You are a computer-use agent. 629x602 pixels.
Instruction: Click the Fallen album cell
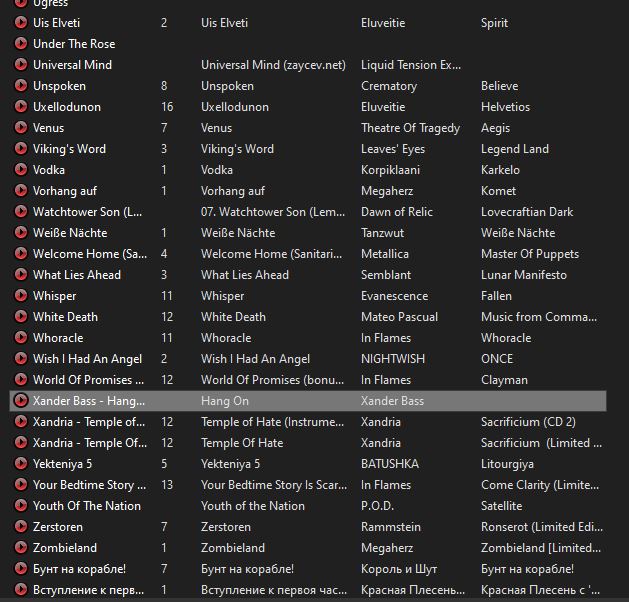pos(496,296)
